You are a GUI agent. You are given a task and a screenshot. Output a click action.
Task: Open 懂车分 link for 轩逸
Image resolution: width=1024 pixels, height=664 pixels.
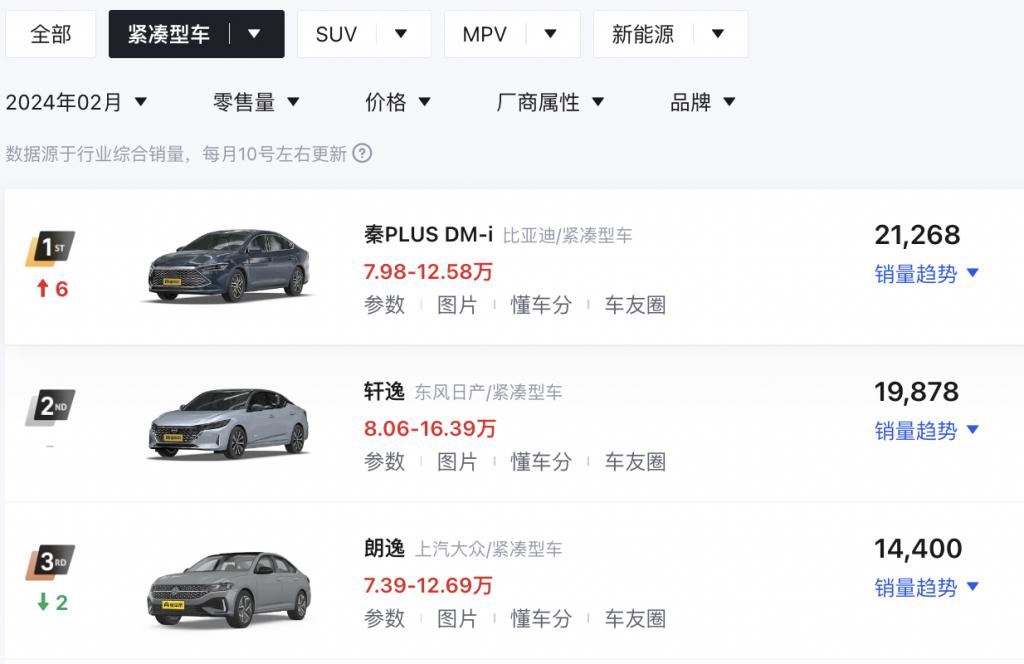click(x=541, y=462)
